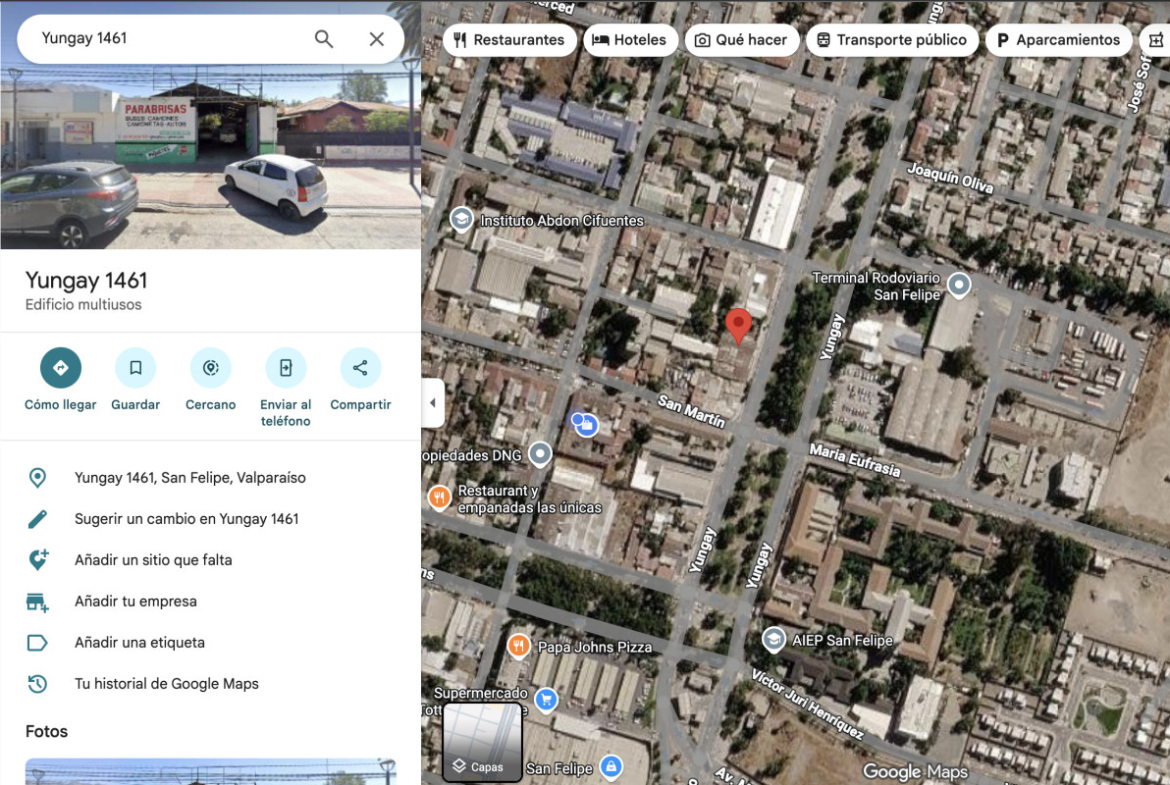Click Restaurant y empanadas las únicas marker
Image resolution: width=1170 pixels, height=785 pixels.
pos(439,497)
